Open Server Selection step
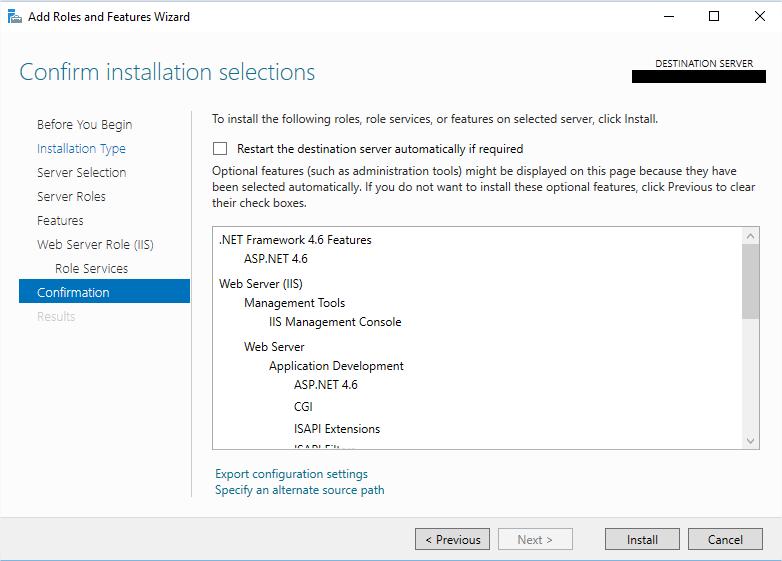 click(81, 173)
